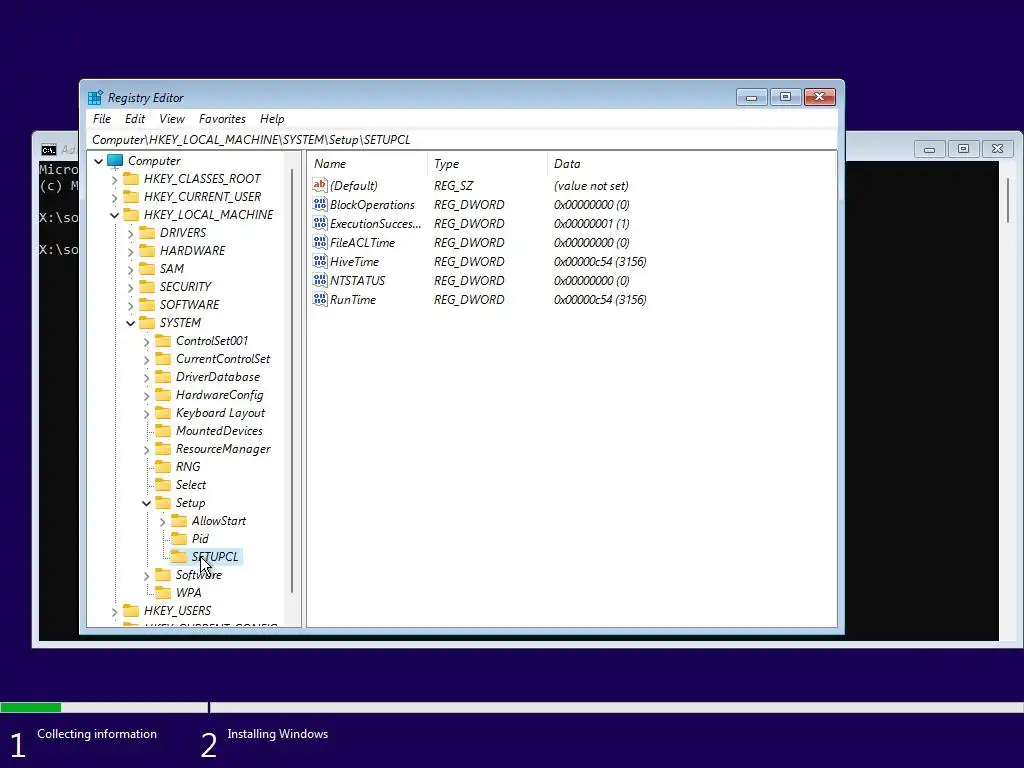This screenshot has width=1024, height=768.
Task: Click REG_DWORD type in the NTSTATUS row
Action: tap(469, 281)
